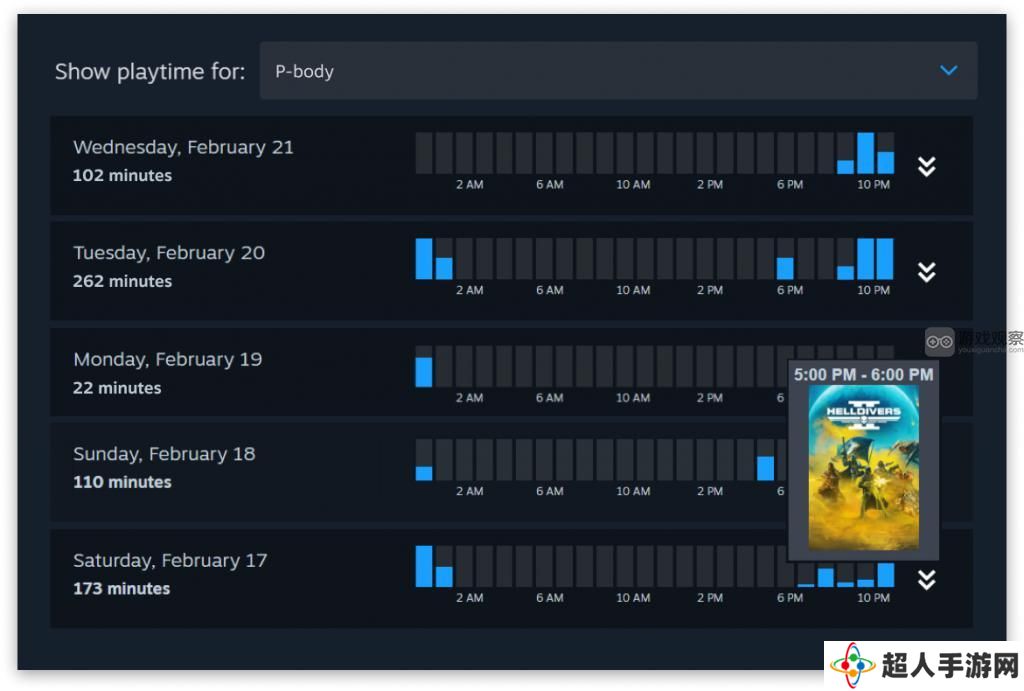
Task: Click the '22 minutes' total
Action: [118, 387]
